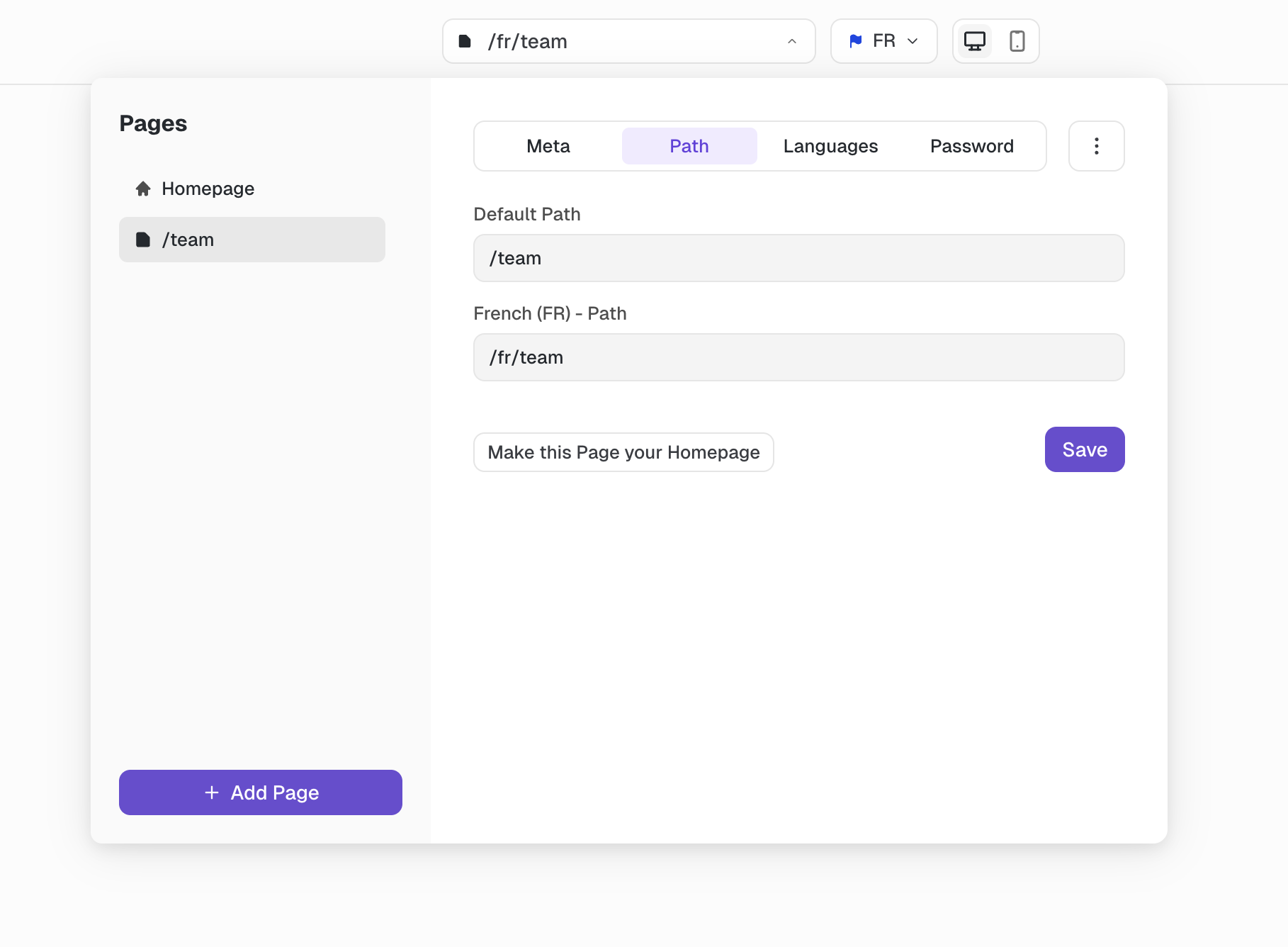Screen dimensions: 1288x947
Task: Expand the FR language dropdown chevron
Action: coord(913,41)
